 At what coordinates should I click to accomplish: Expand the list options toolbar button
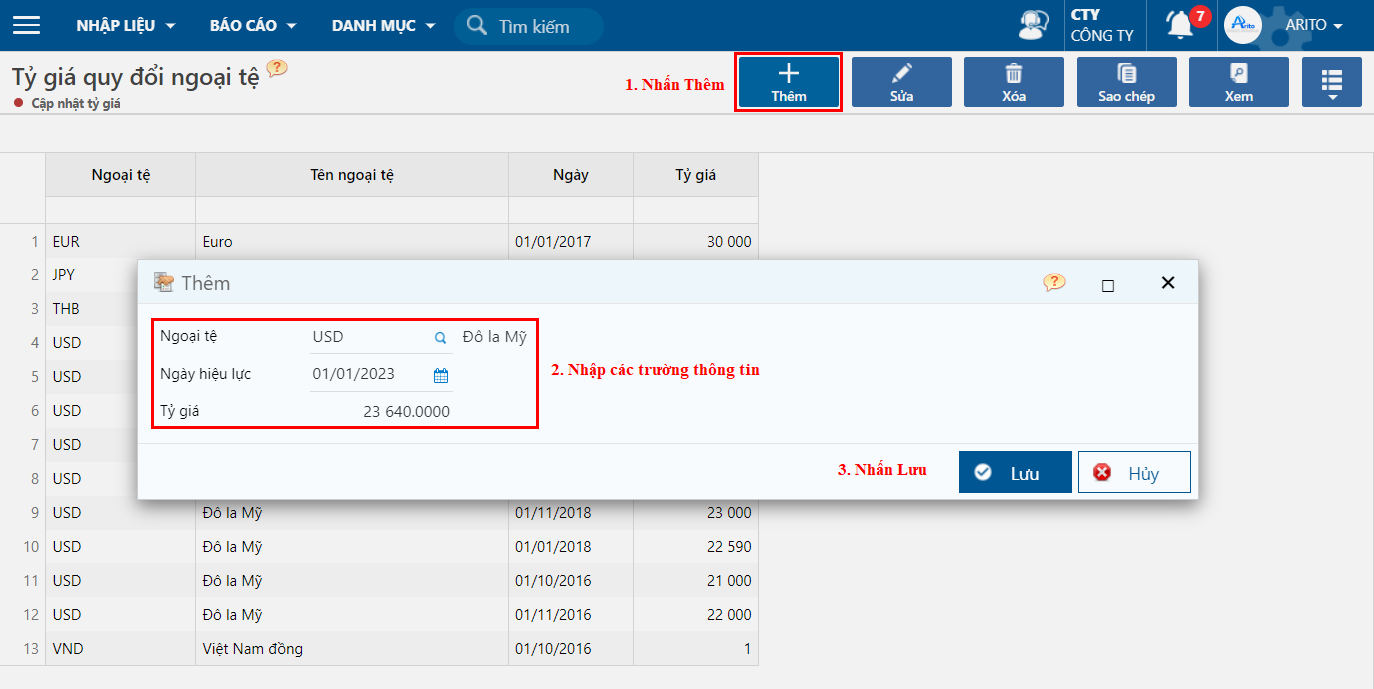pyautogui.click(x=1331, y=82)
